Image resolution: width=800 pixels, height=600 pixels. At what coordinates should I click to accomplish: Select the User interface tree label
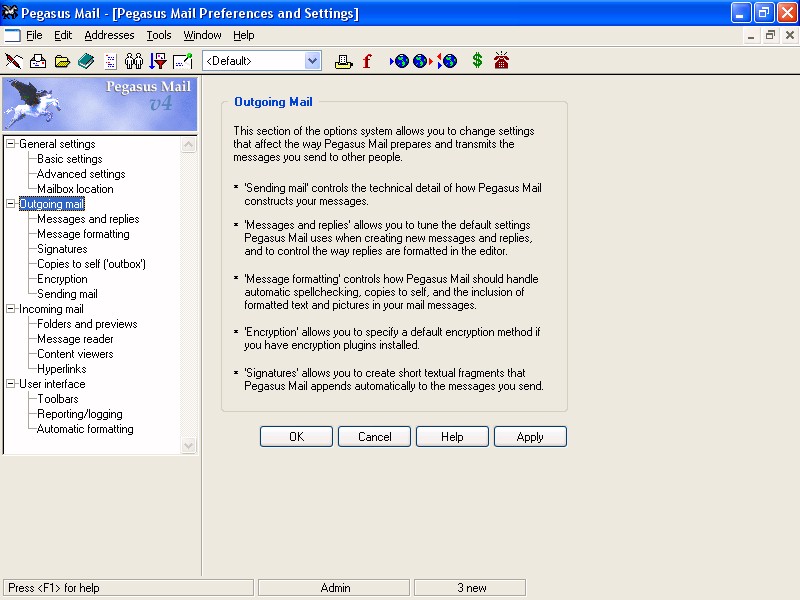pyautogui.click(x=52, y=384)
